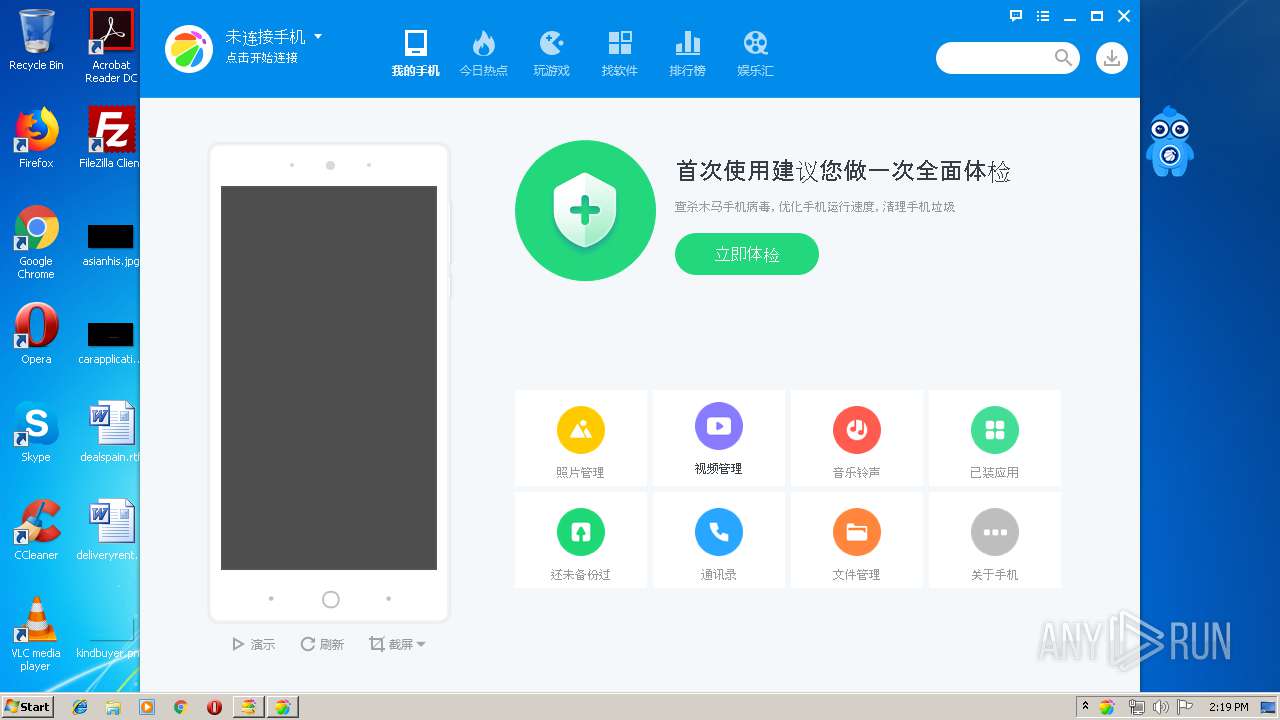
Task: Open the 排行榜 ranking tab
Action: 687,53
